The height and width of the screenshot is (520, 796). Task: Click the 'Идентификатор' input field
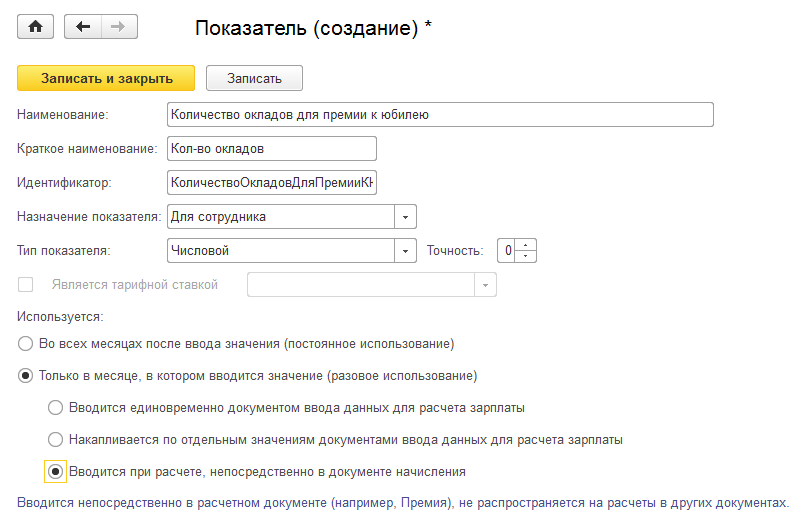point(272,183)
